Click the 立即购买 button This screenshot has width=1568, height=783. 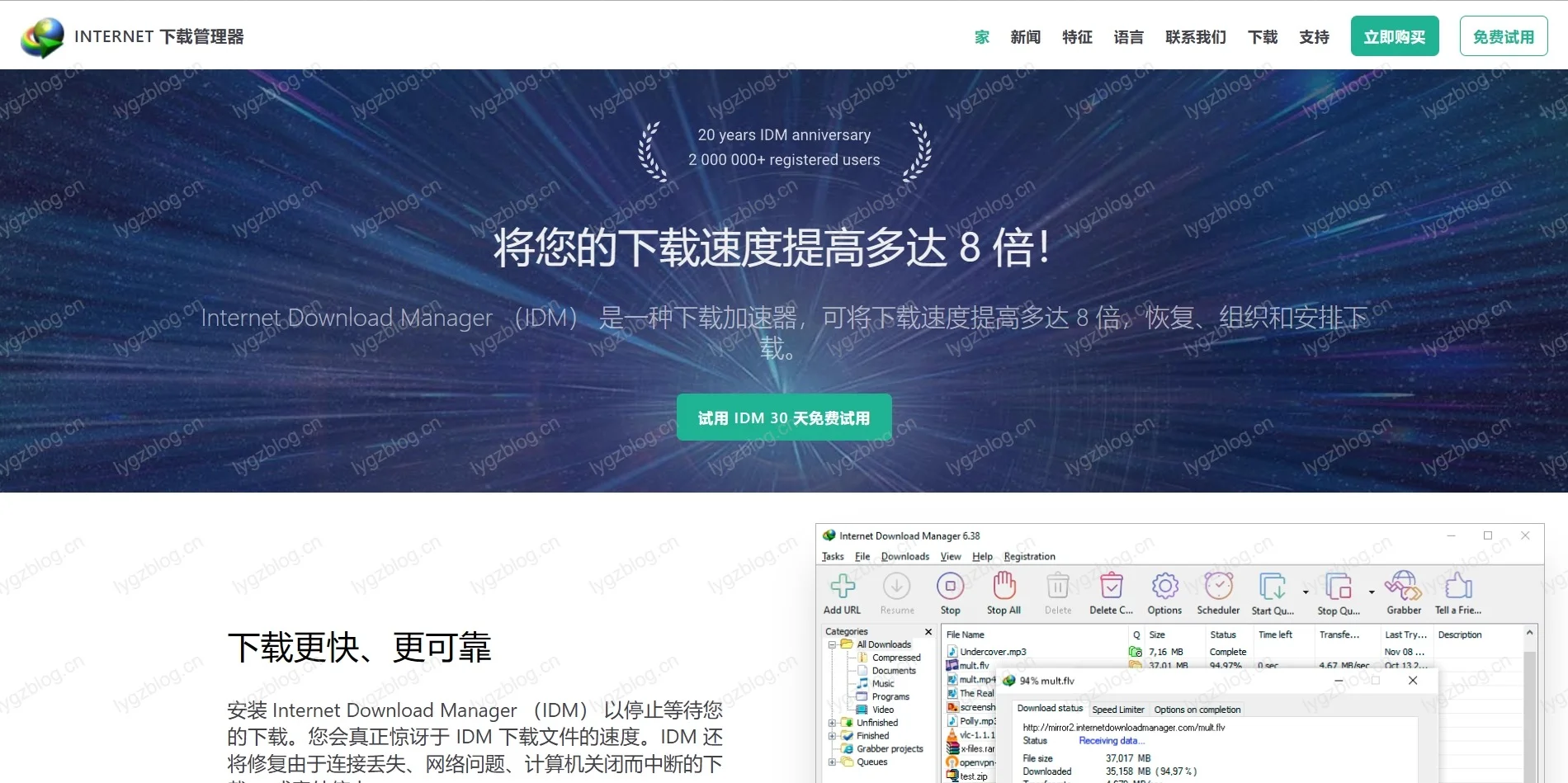[1394, 35]
